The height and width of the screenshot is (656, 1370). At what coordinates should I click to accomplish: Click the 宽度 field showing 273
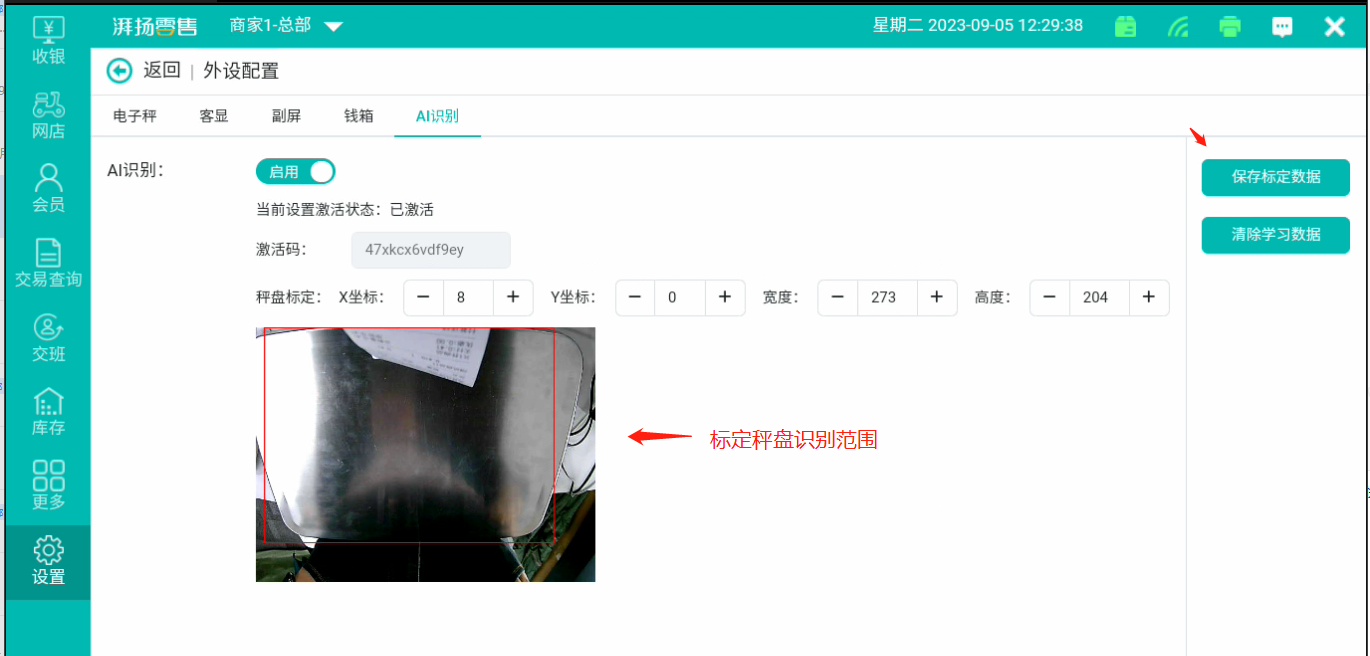tap(888, 297)
